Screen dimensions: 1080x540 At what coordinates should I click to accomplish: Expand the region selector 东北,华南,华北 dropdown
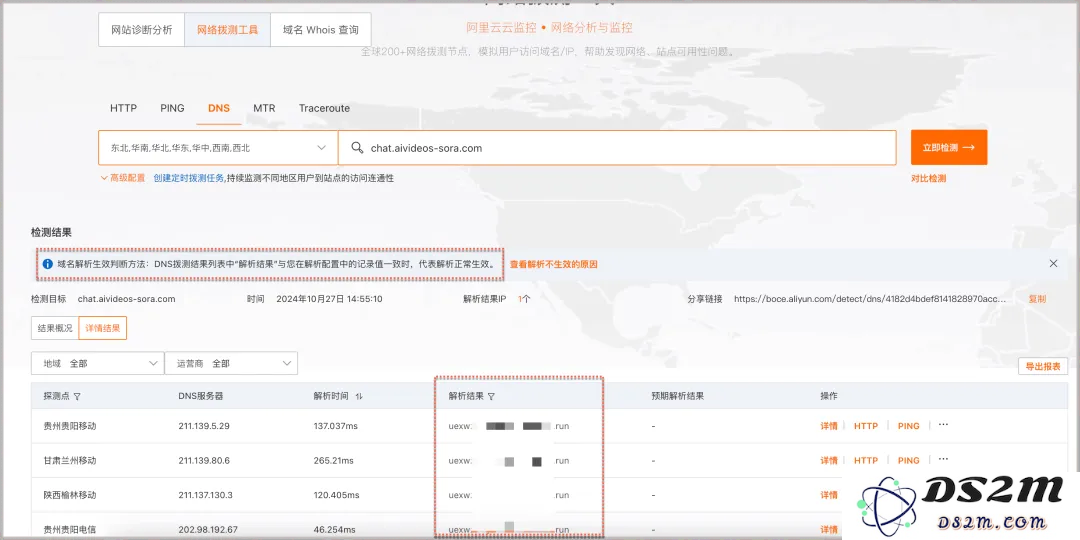218,147
